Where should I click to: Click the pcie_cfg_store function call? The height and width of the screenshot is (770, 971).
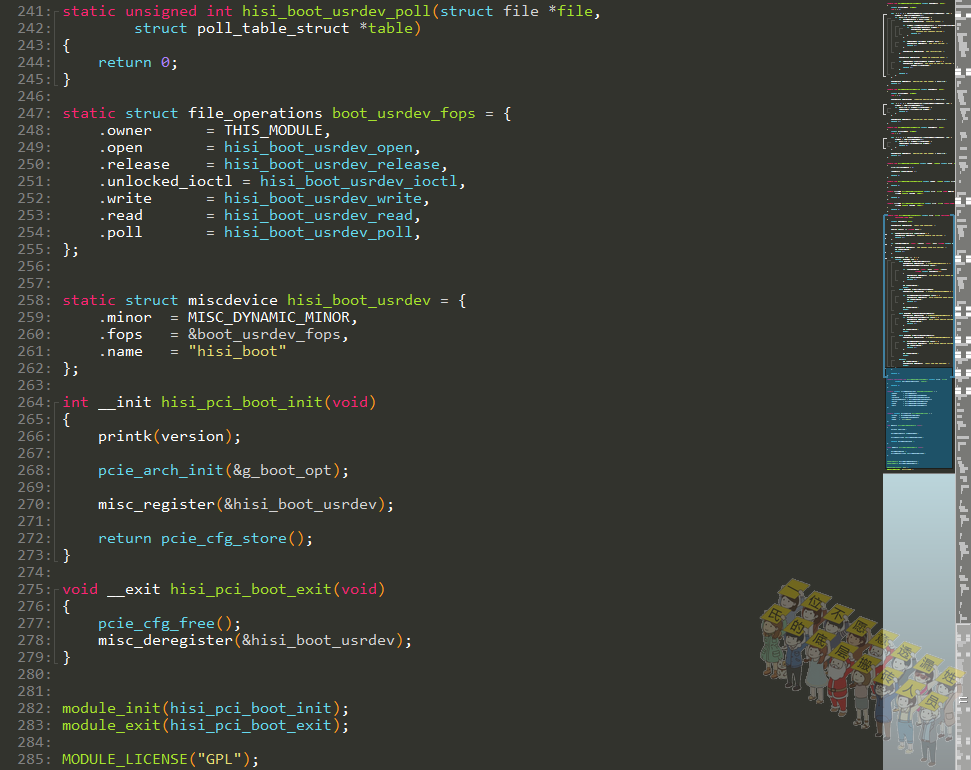(224, 539)
